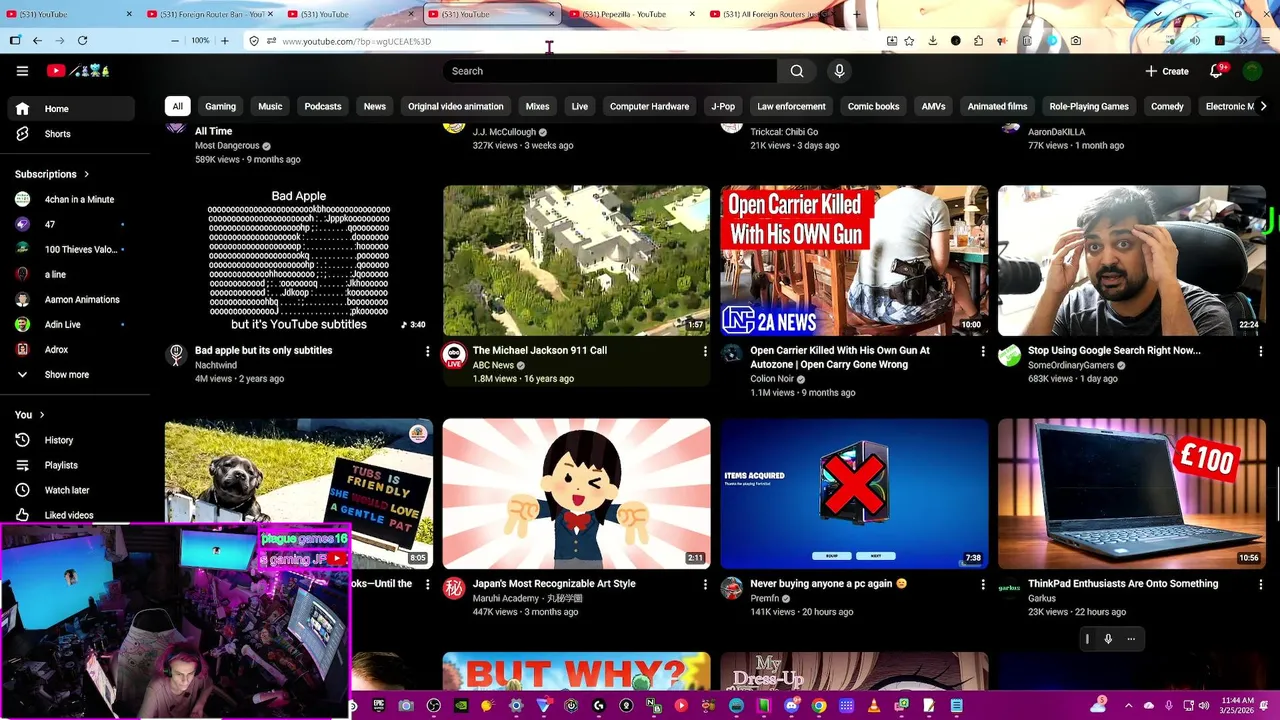Click the system tray microphone icon
Screen dimensions: 1280x720
coord(1170,706)
